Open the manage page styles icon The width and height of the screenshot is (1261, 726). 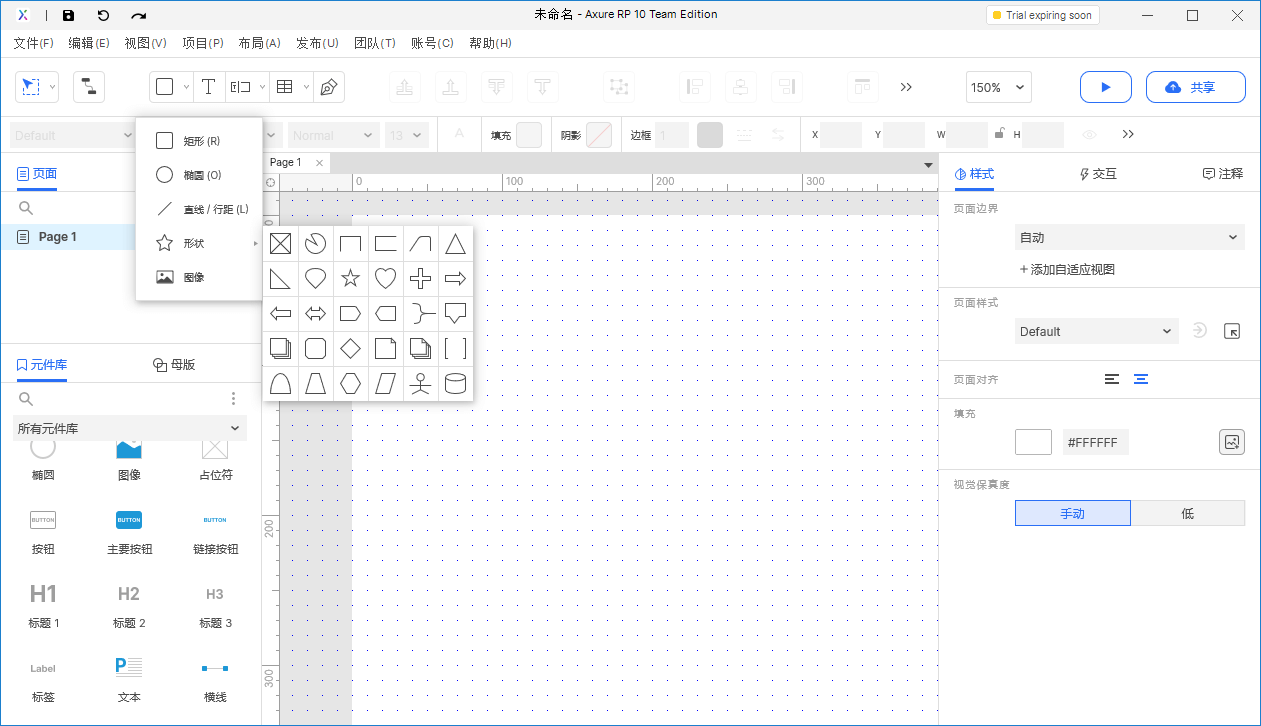pyautogui.click(x=1232, y=331)
